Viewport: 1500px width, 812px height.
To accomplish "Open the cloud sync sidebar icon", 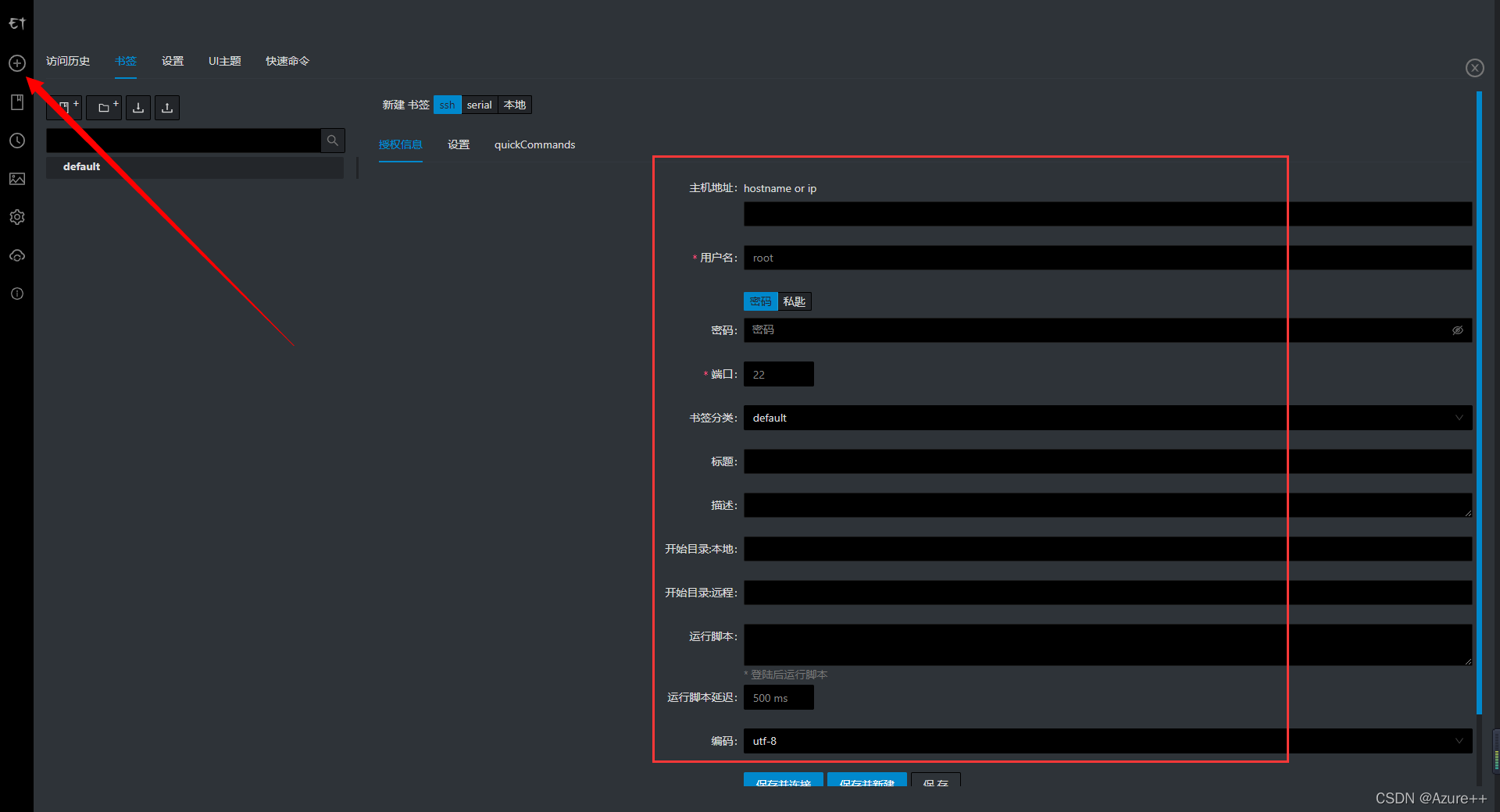I will click(16, 255).
